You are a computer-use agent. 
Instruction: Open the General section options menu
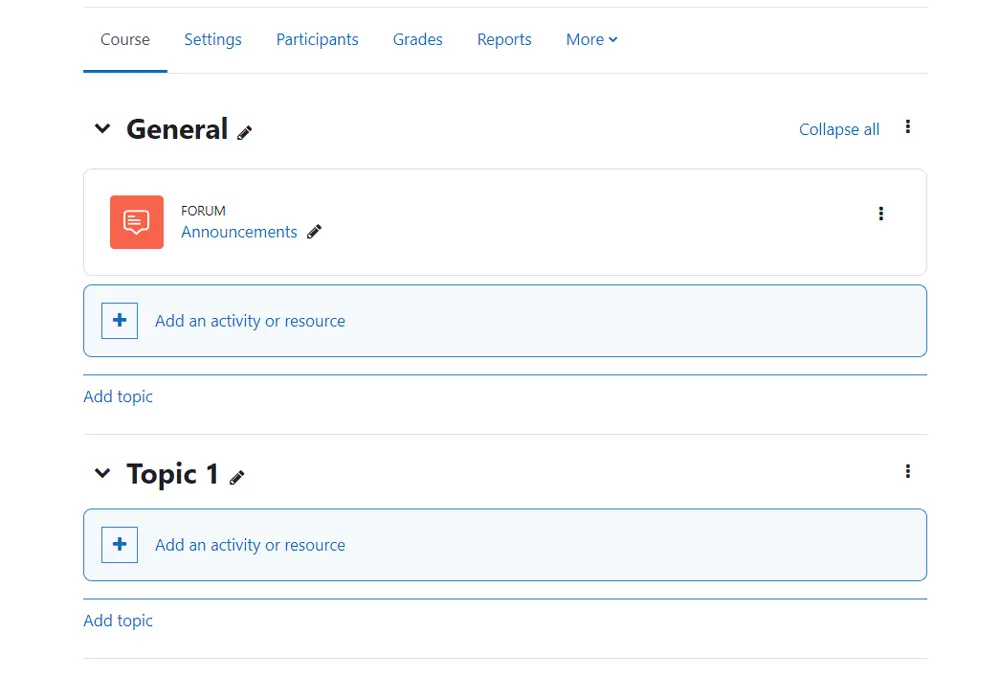click(908, 127)
